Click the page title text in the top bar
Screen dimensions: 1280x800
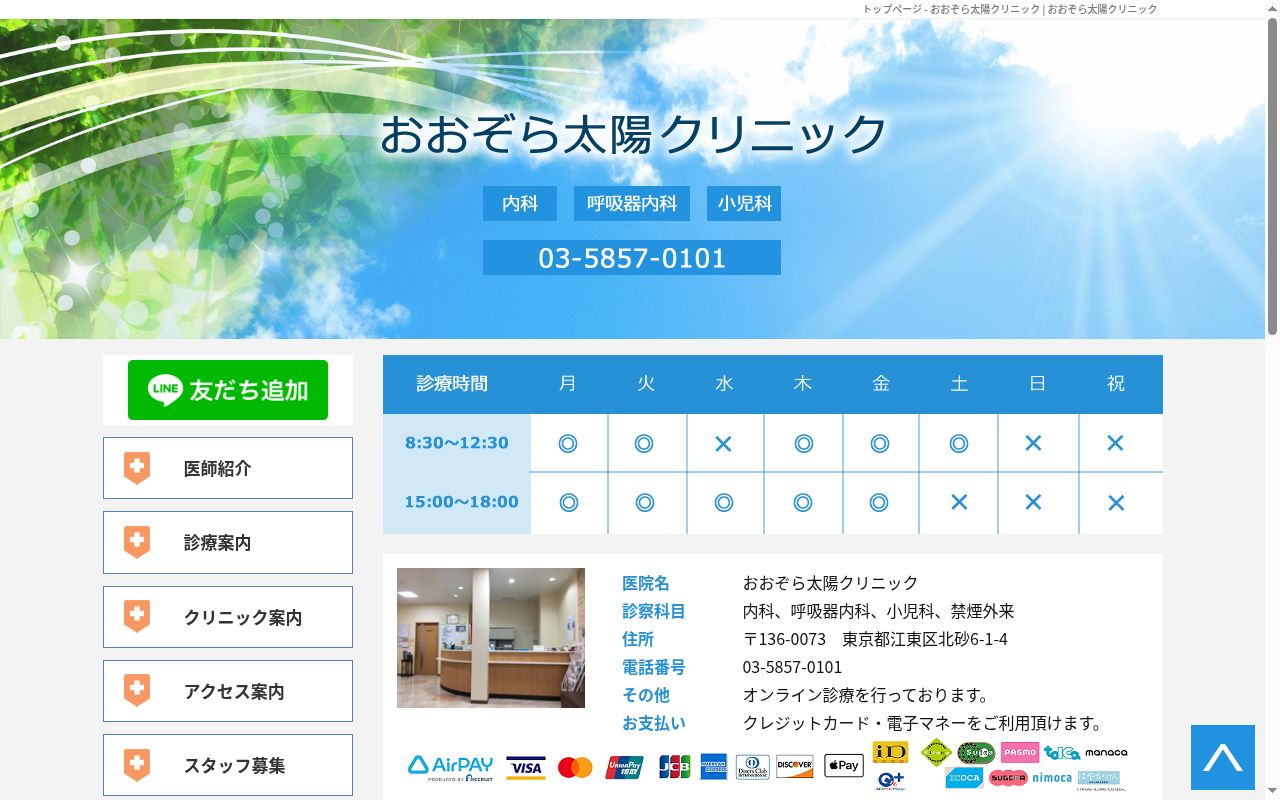(1010, 9)
